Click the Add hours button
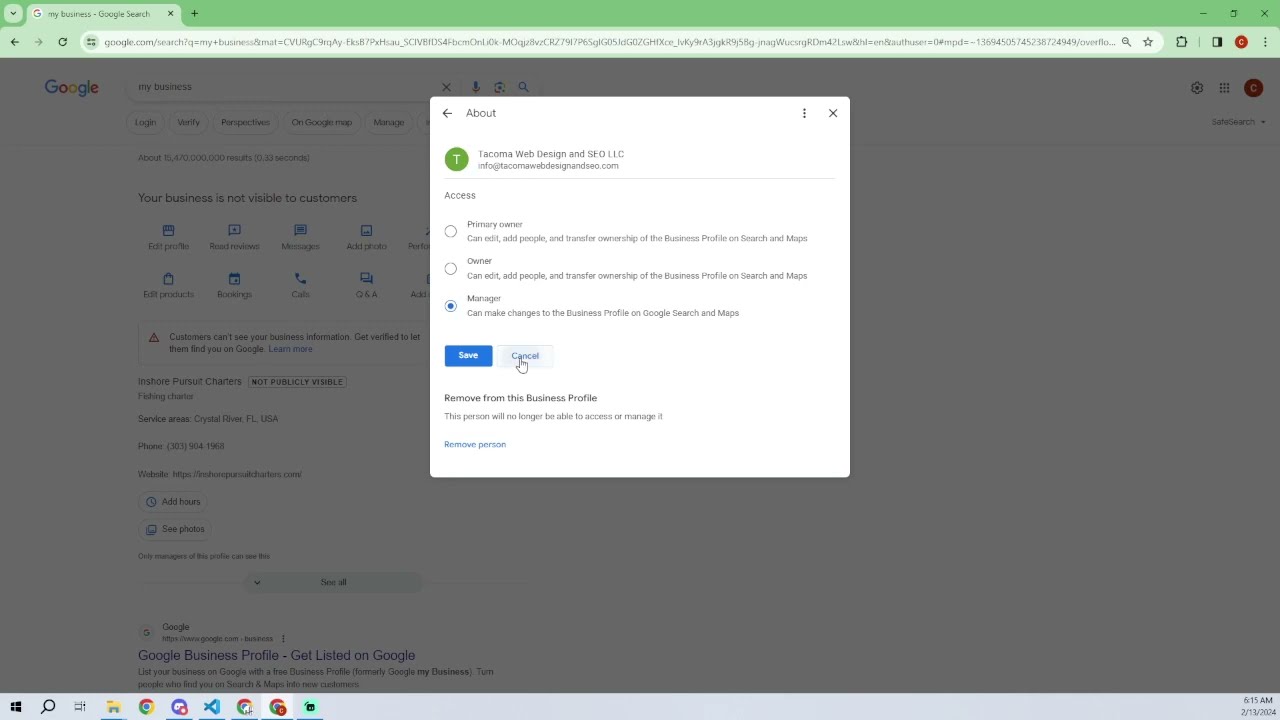1280x720 pixels. tap(173, 502)
